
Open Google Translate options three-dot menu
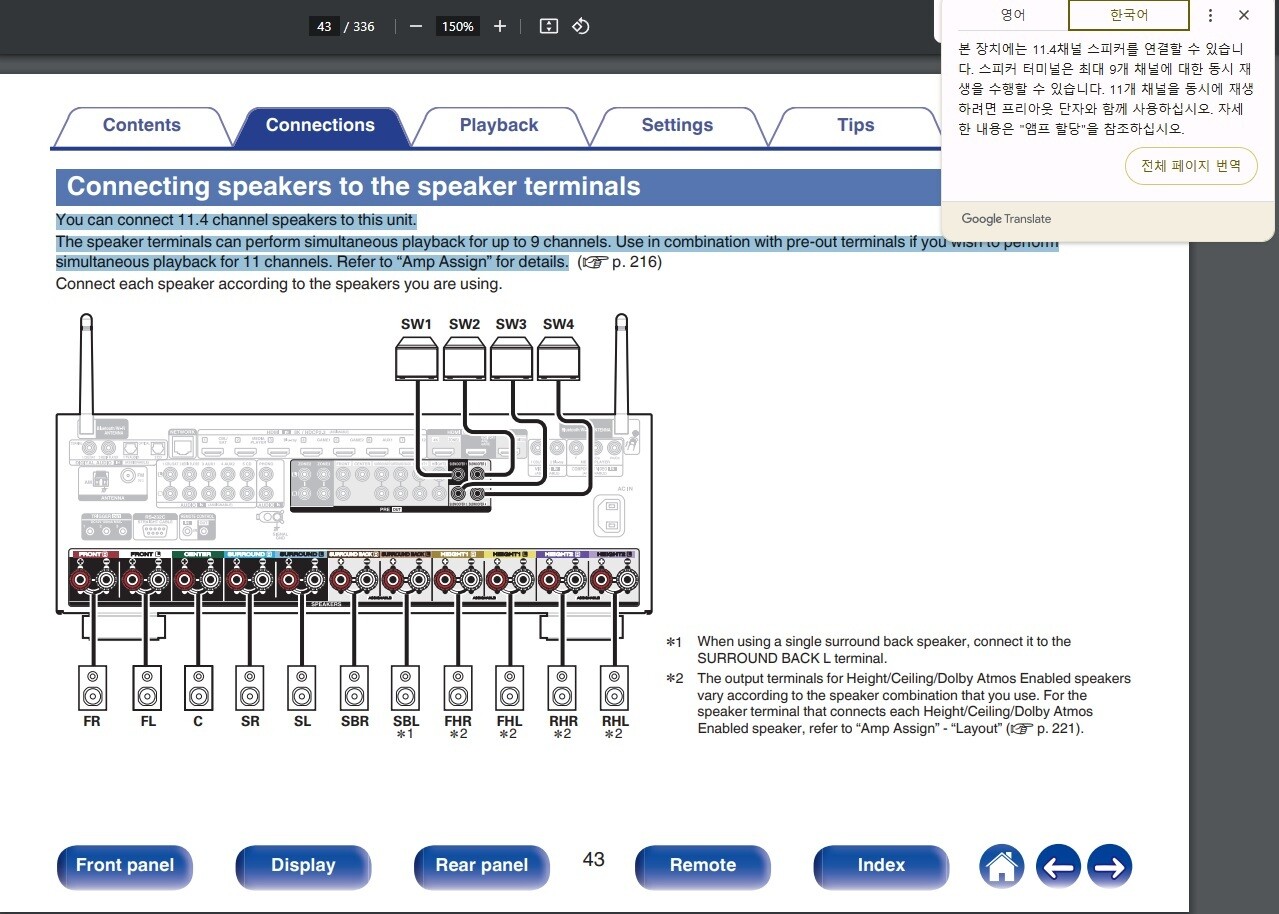point(1211,15)
